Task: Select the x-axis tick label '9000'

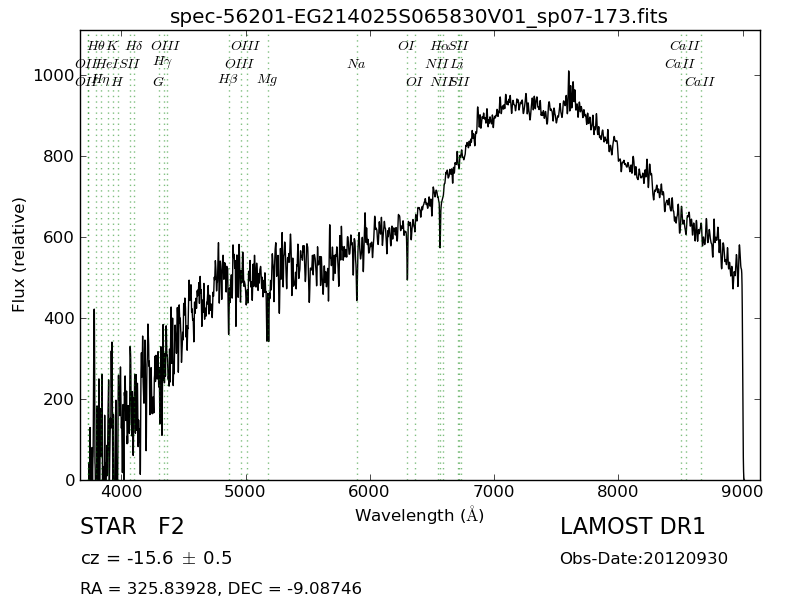Action: pos(743,491)
